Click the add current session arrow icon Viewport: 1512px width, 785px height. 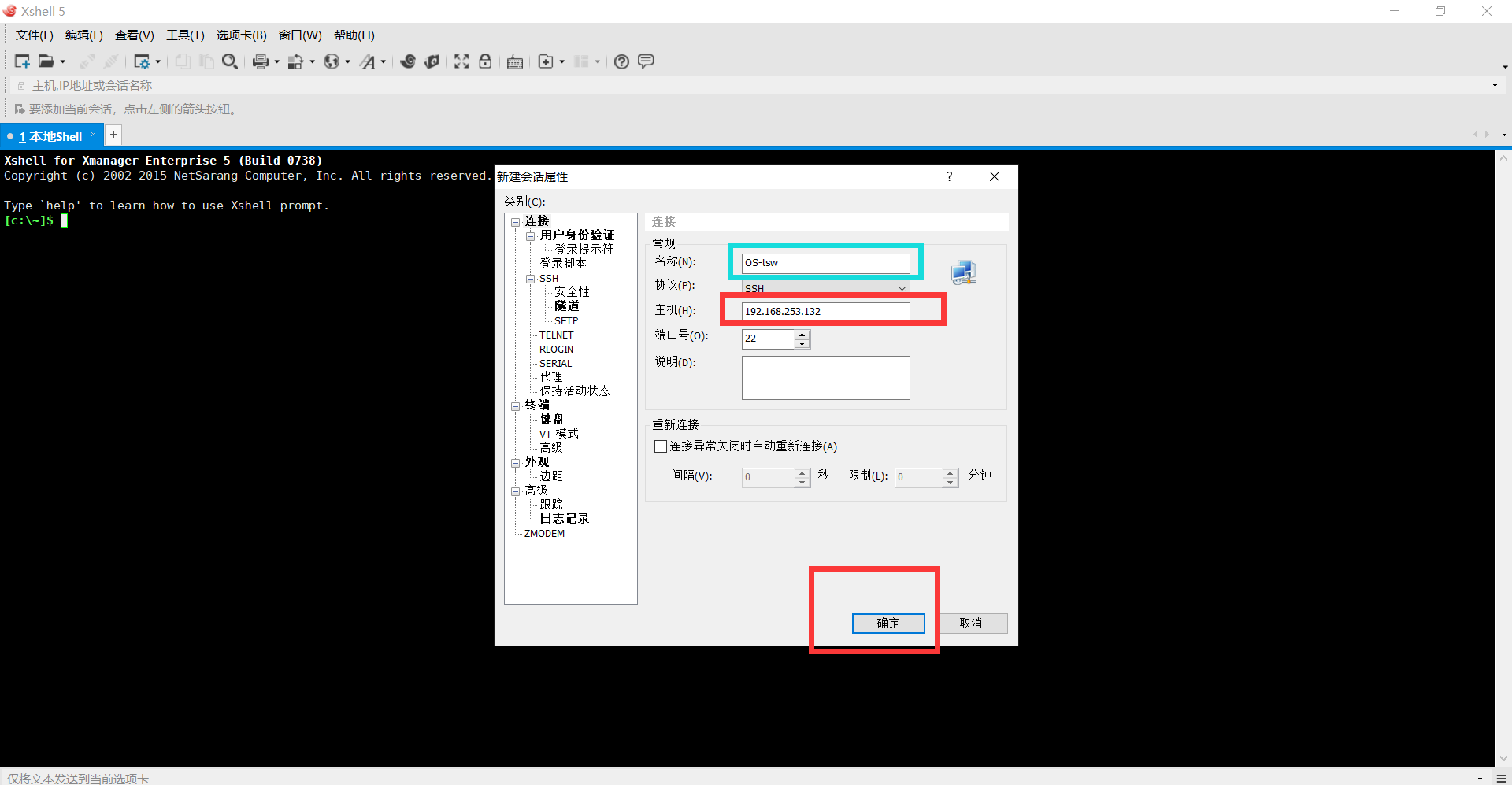[20, 109]
